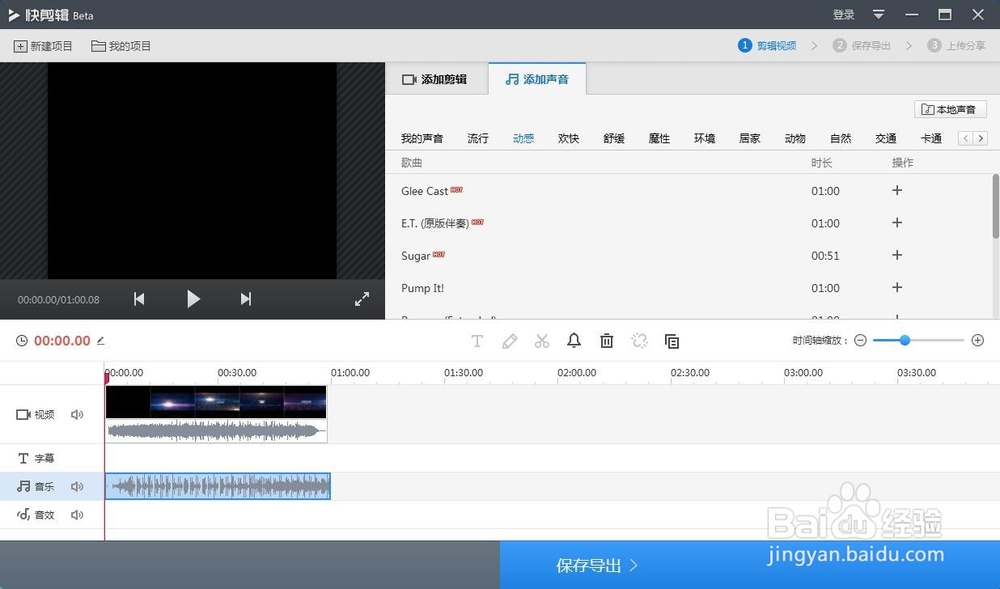Go to step 3 Upload Share (上传分享)
This screenshot has width=1000, height=589.
[956, 45]
